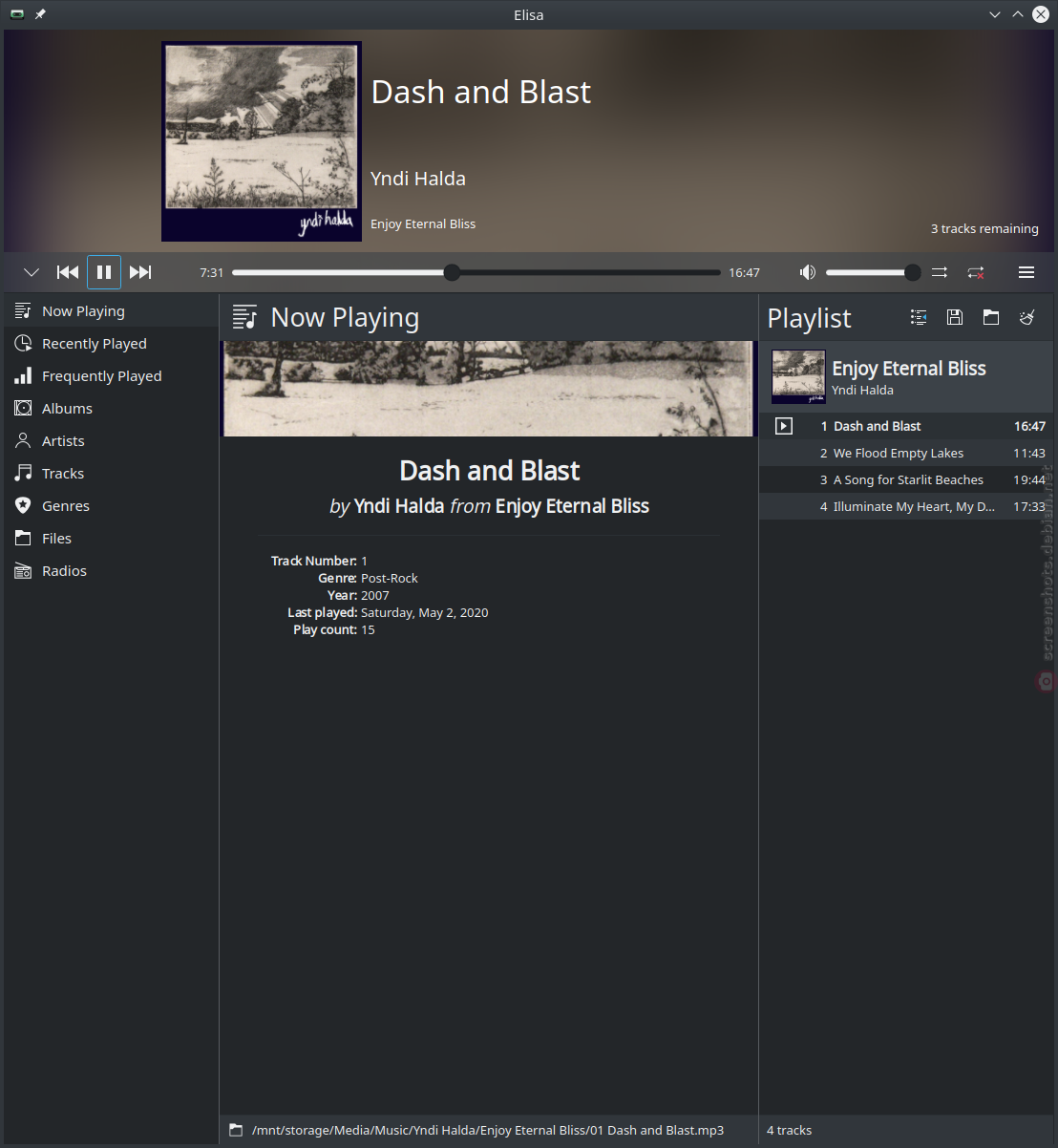Viewport: 1058px width, 1148px height.
Task: Click the cover banner image in Now Playing
Action: (489, 389)
